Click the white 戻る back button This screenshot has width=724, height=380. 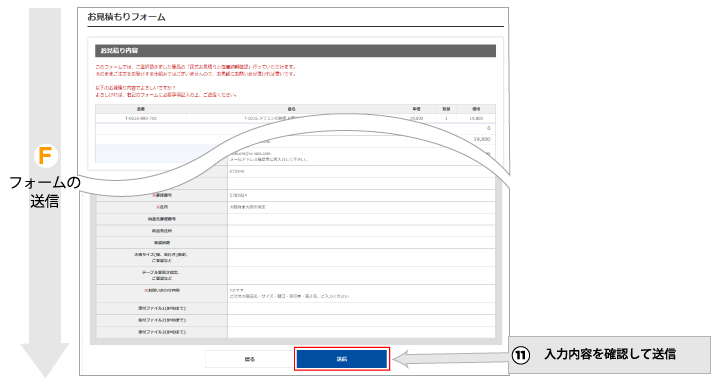250,359
